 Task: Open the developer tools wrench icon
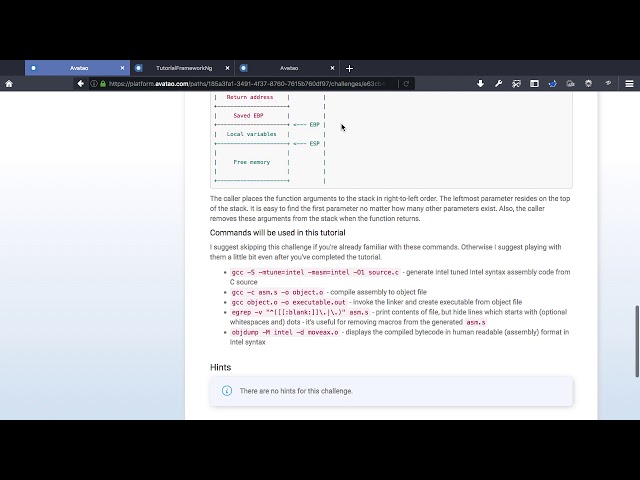click(498, 84)
